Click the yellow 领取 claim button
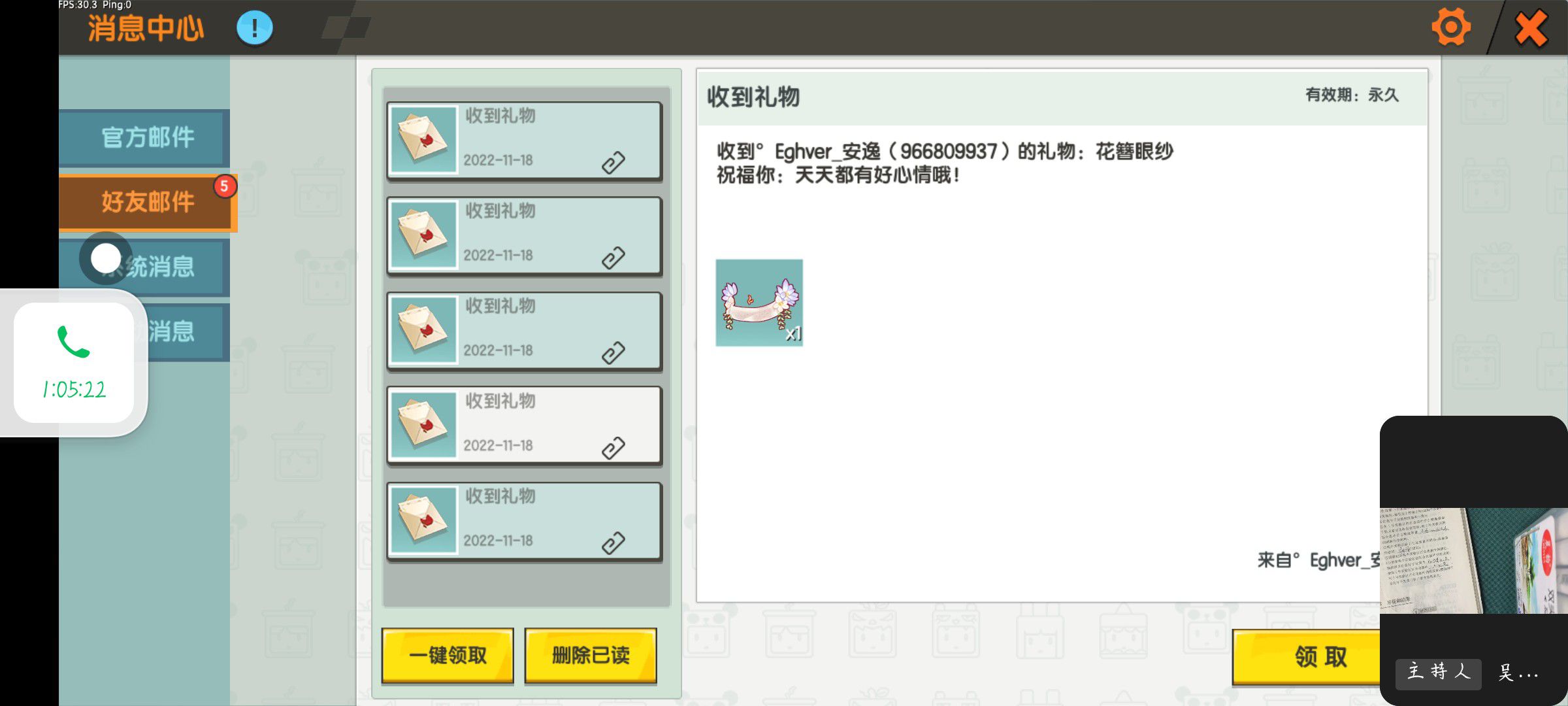Screen dimensions: 1568x706 pos(1307,656)
